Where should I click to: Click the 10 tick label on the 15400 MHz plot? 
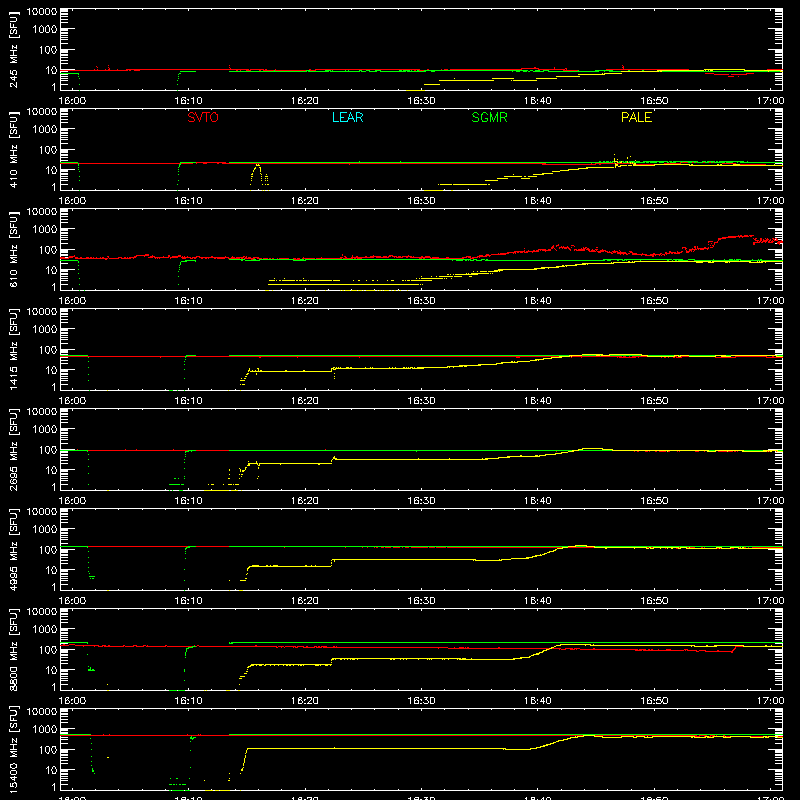pyautogui.click(x=51, y=770)
